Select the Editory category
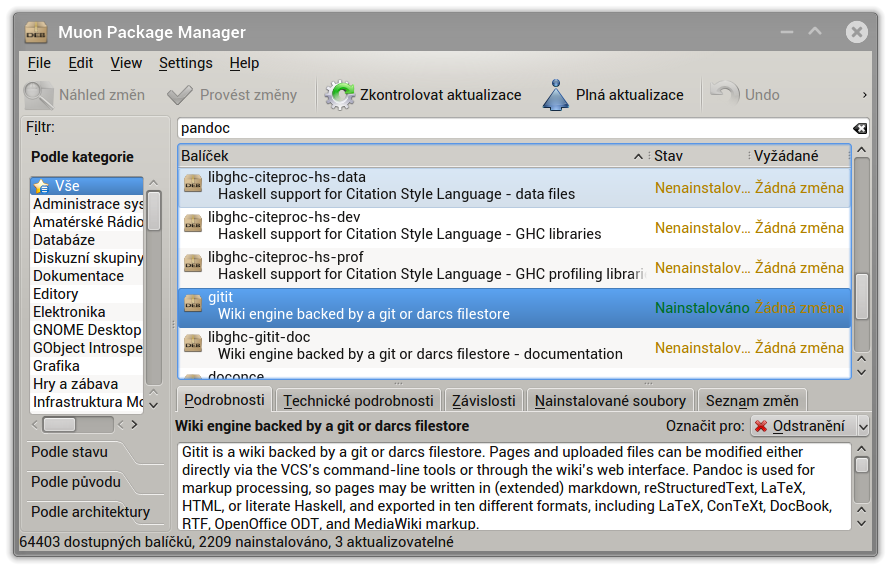The image size is (891, 570). 86,294
